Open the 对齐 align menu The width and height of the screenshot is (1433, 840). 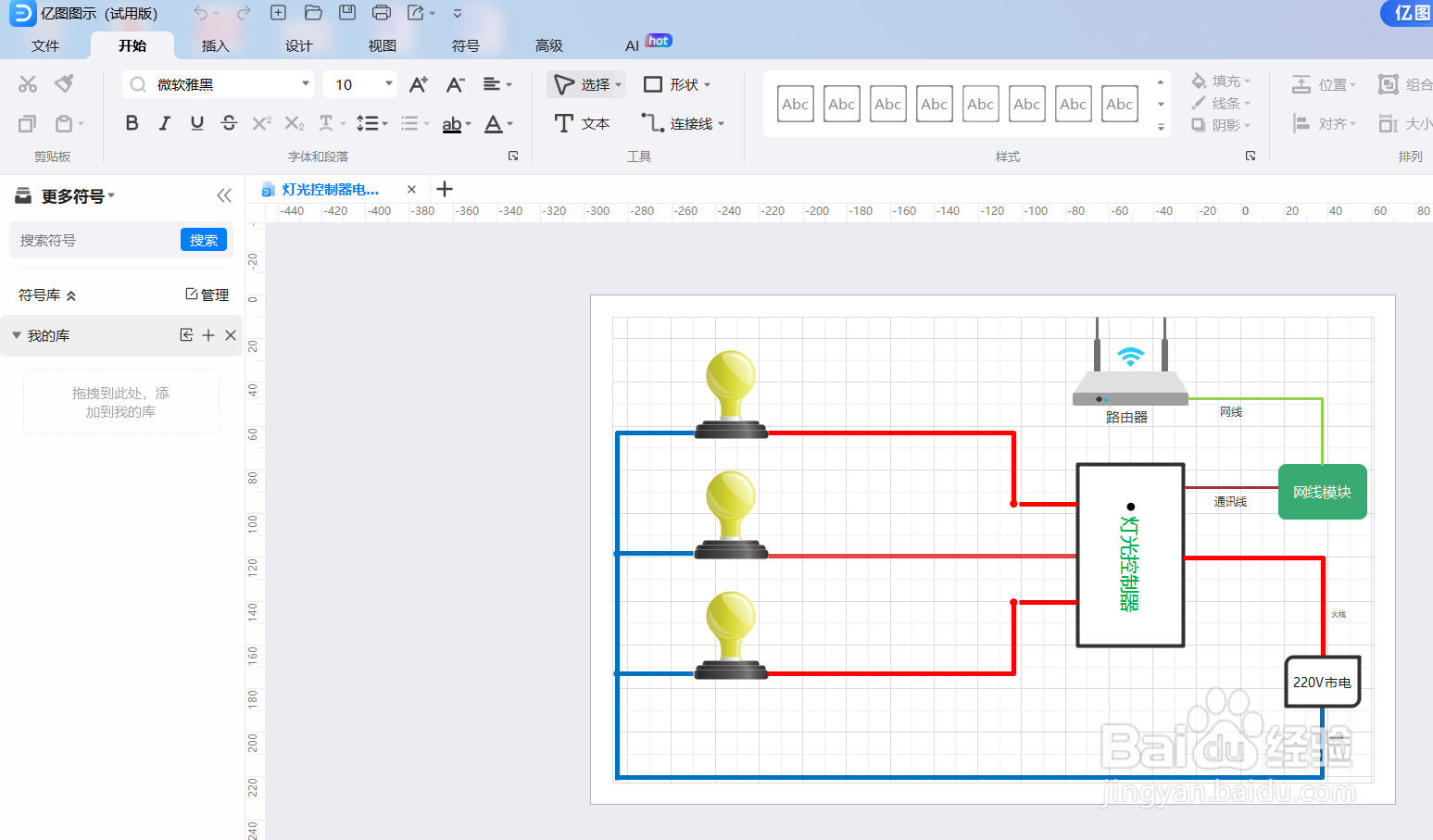[1325, 123]
